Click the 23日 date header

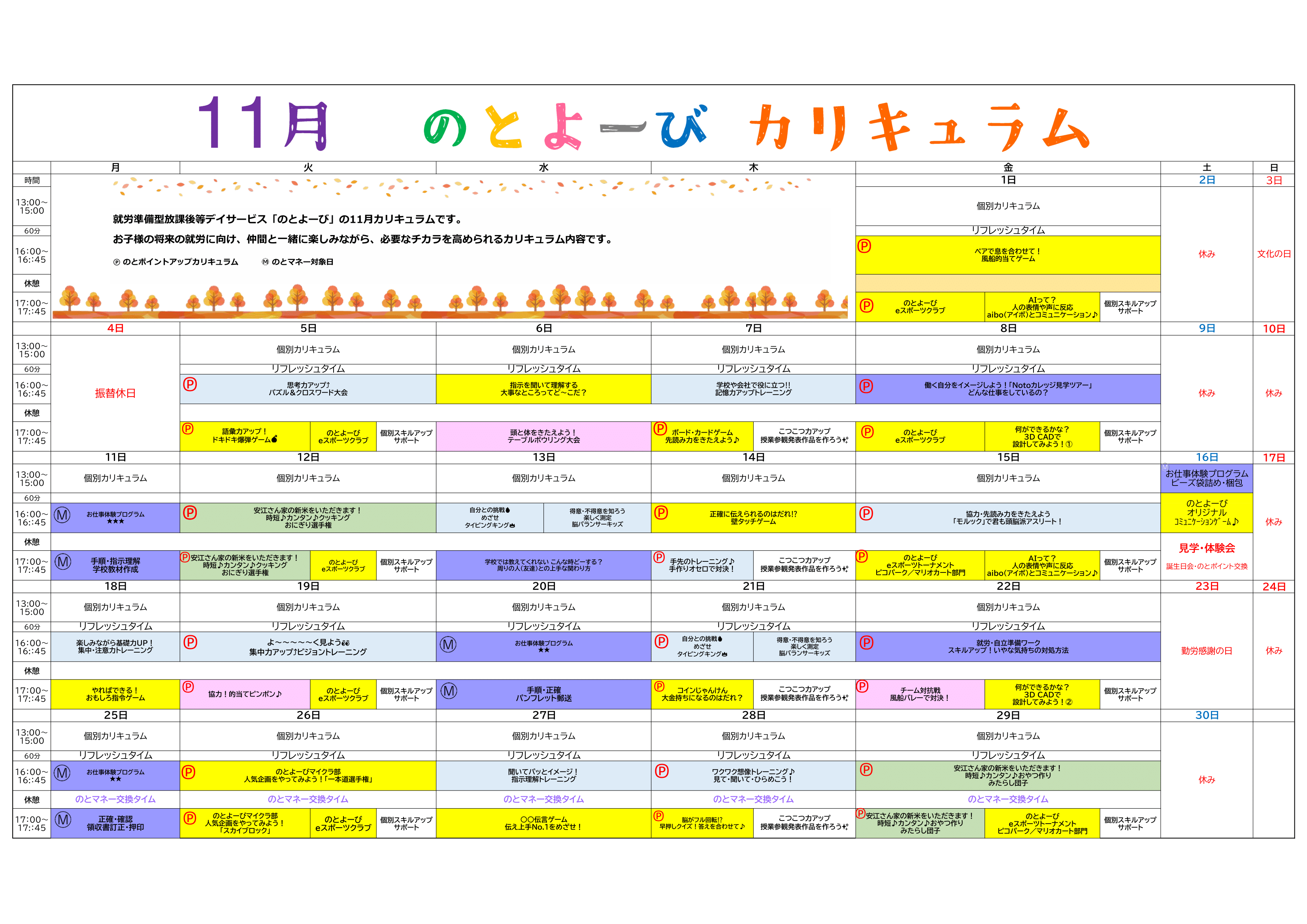tap(1207, 587)
